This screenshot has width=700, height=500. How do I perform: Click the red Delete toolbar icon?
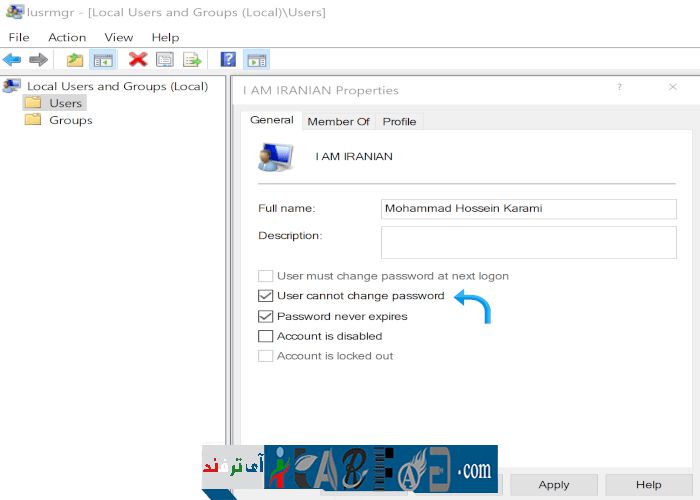[x=138, y=60]
